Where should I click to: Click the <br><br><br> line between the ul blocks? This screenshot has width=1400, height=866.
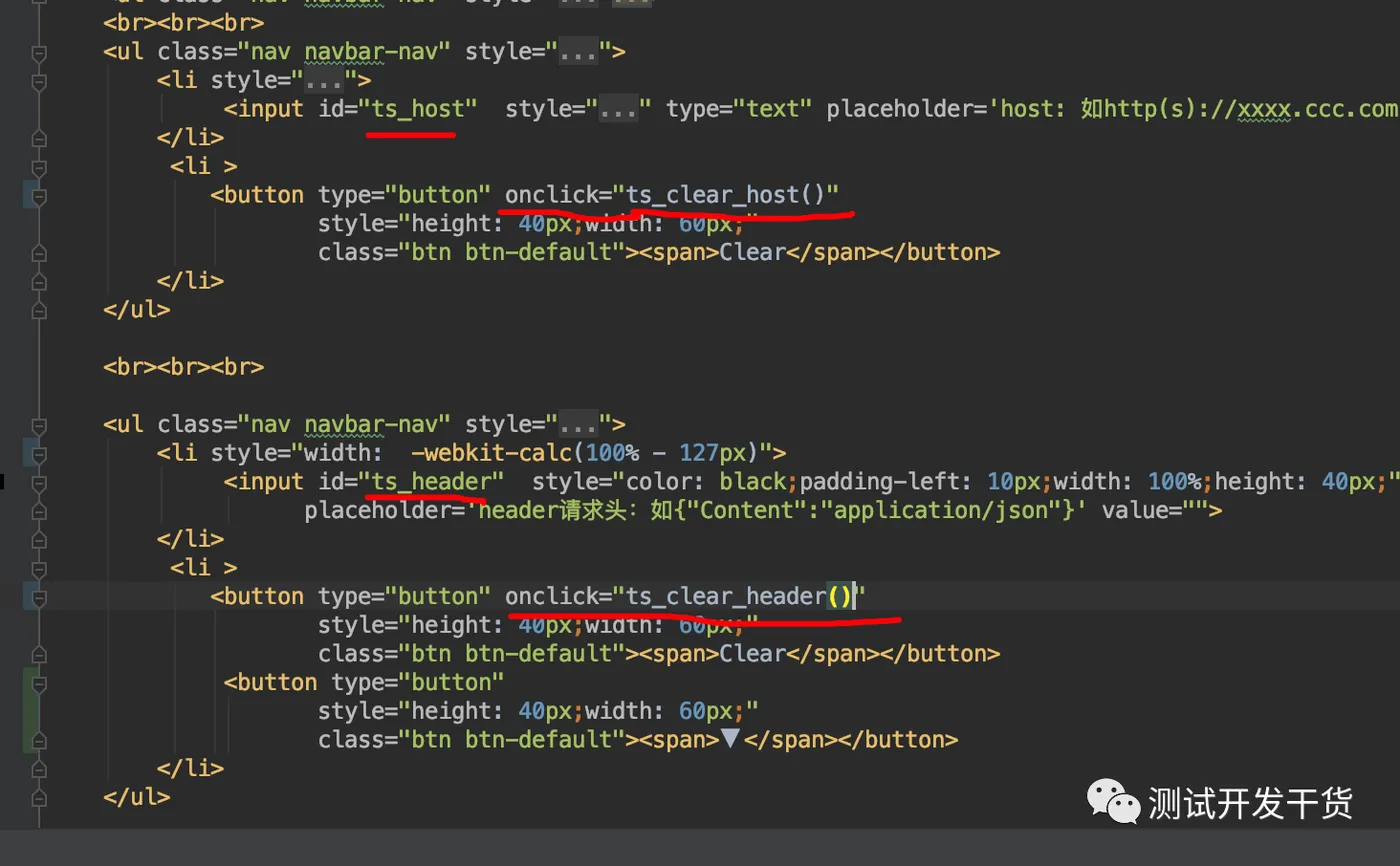pyautogui.click(x=183, y=367)
